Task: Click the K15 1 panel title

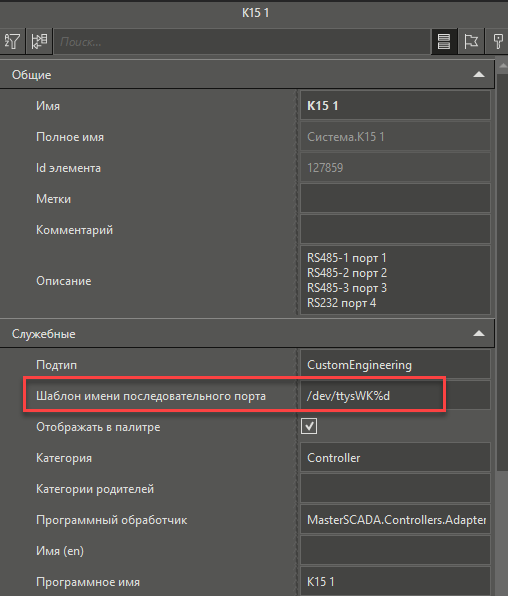Action: point(256,13)
